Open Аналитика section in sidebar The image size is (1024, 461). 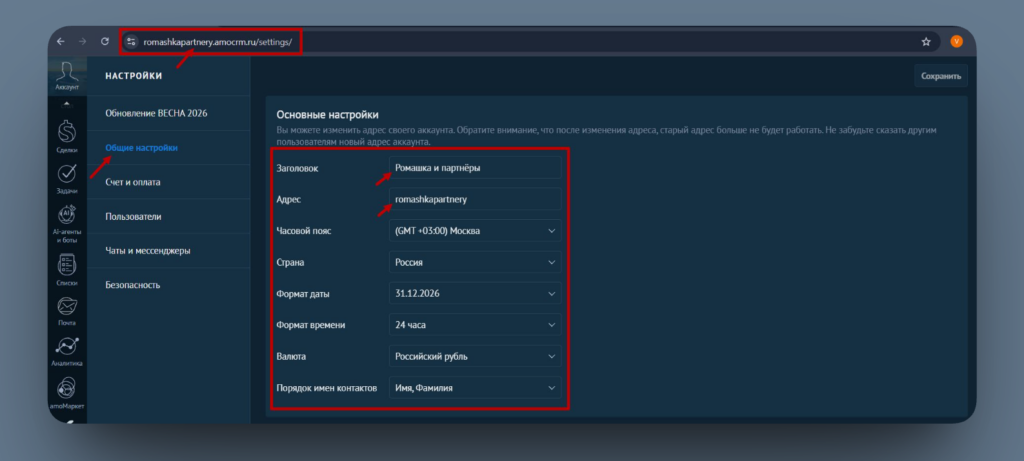coord(67,351)
